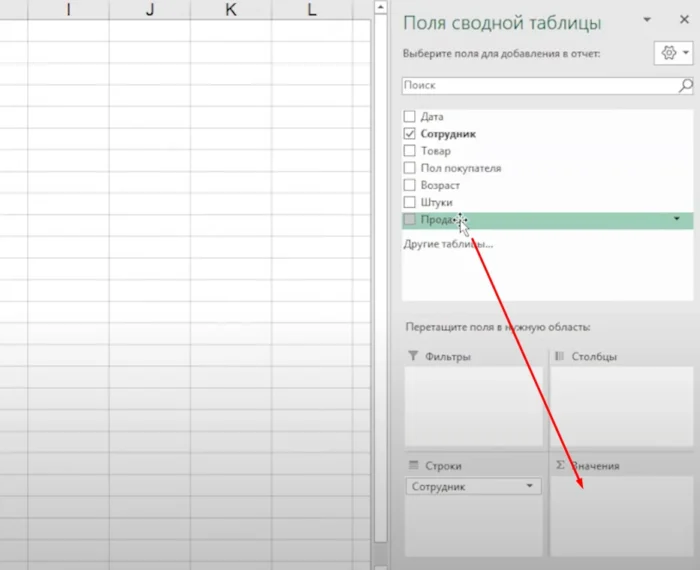Viewport: 700px width, 570px height.
Task: Click inside the Поиск field search box
Action: pos(546,86)
